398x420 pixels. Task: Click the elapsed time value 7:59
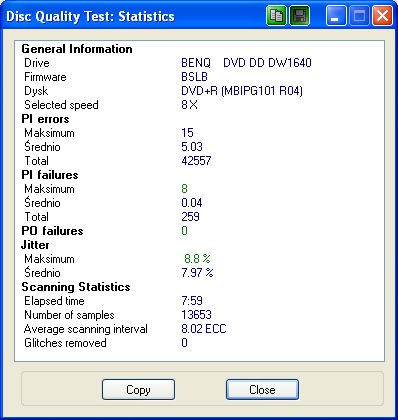(192, 301)
